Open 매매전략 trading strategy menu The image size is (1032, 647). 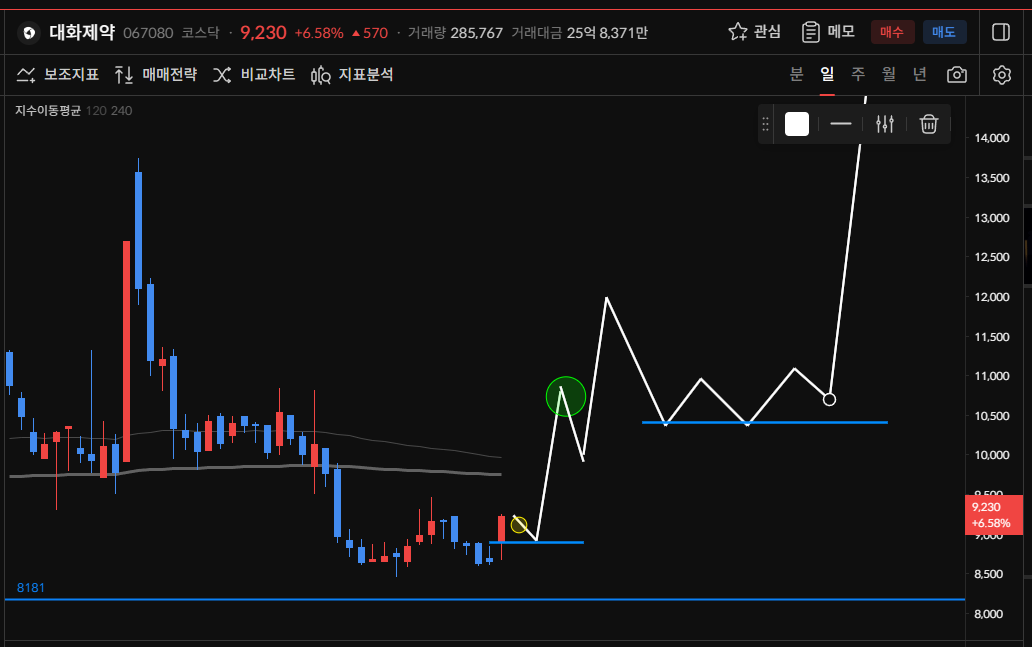click(156, 74)
